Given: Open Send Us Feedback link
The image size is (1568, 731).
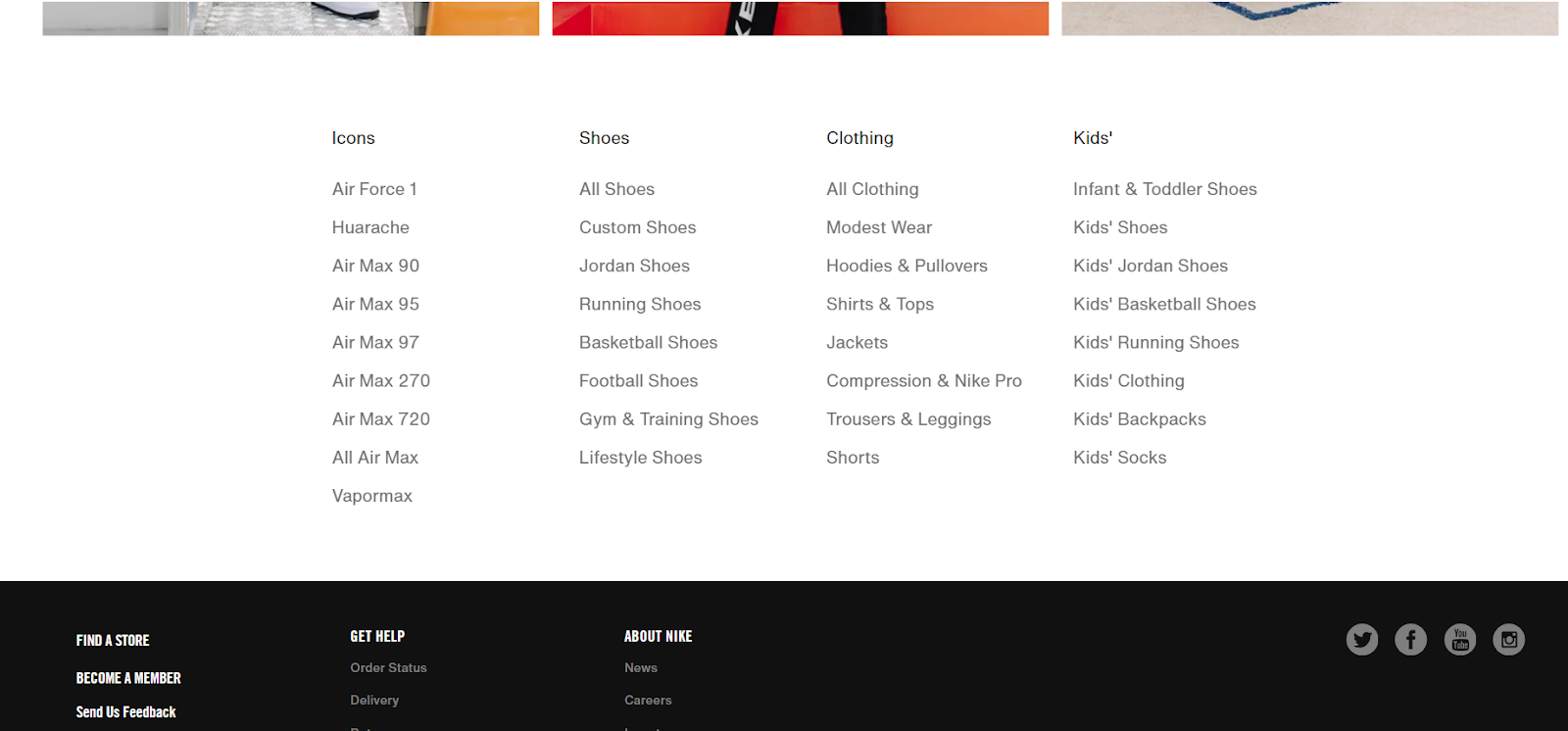Looking at the screenshot, I should point(125,712).
